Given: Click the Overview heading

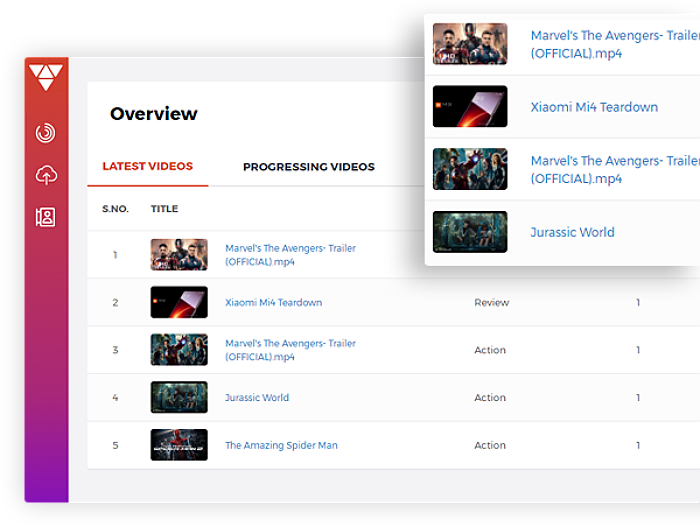Looking at the screenshot, I should tap(154, 113).
